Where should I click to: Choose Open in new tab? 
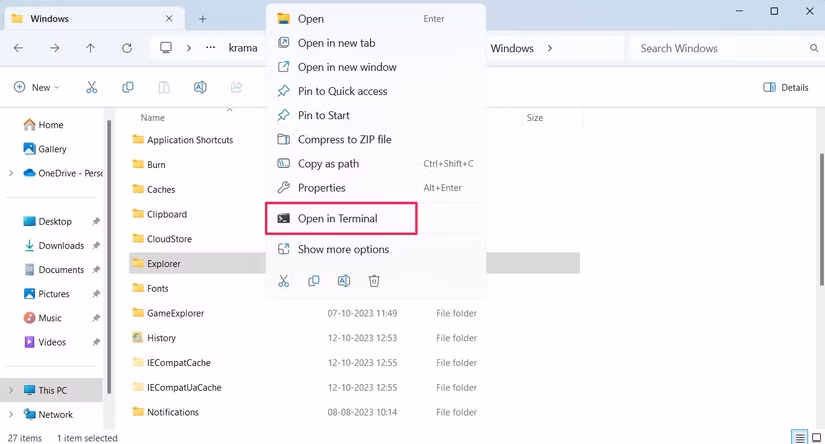[376, 43]
